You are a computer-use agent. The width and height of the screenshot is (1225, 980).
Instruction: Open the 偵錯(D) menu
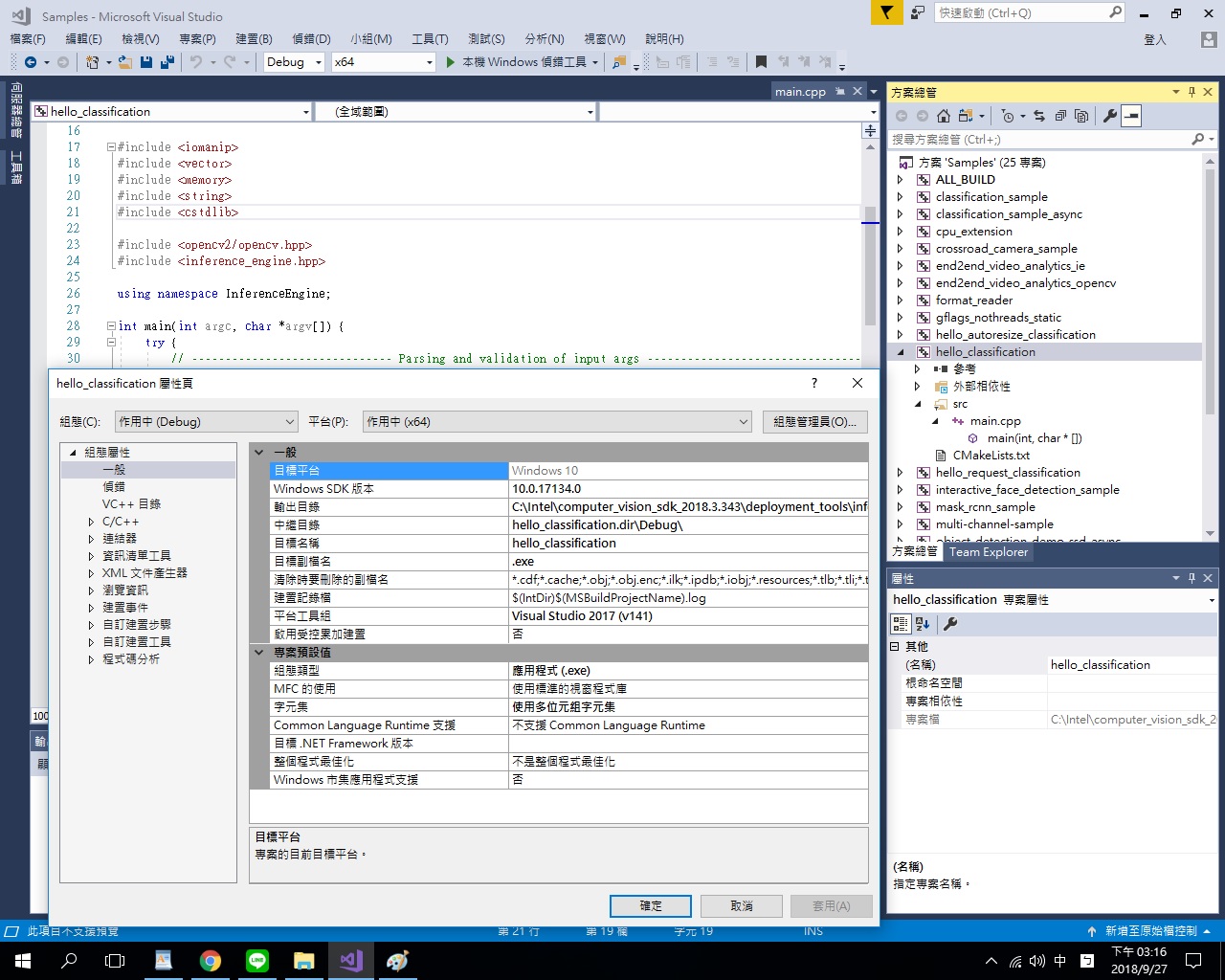pyautogui.click(x=311, y=39)
